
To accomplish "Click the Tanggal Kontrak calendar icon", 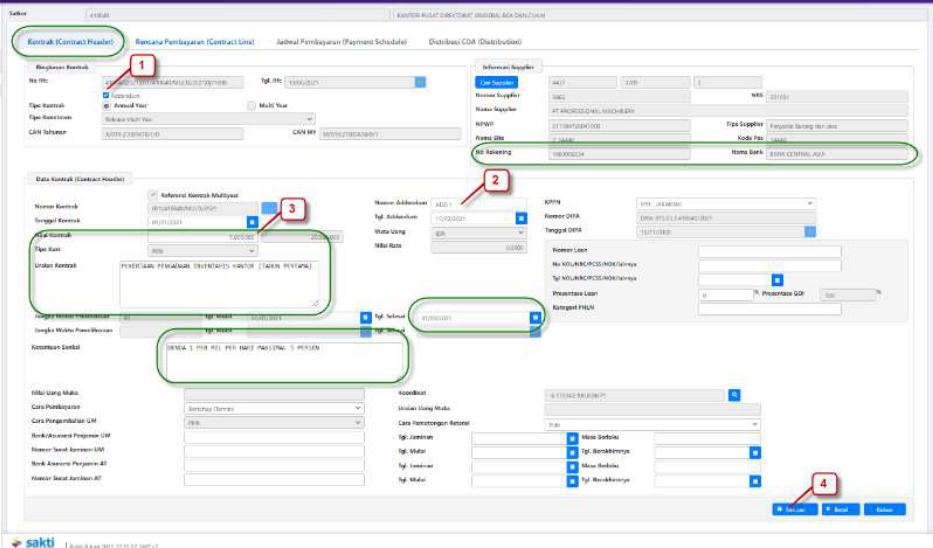I will (x=253, y=221).
